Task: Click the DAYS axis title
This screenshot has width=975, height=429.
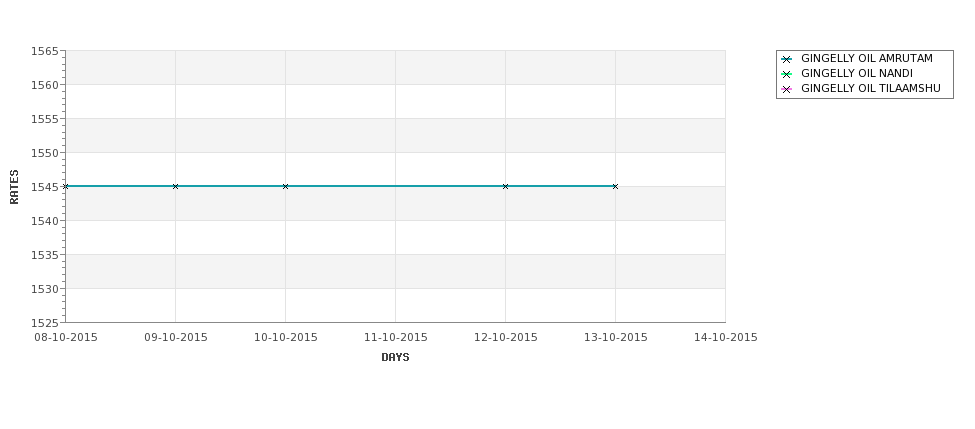Action: tap(395, 358)
